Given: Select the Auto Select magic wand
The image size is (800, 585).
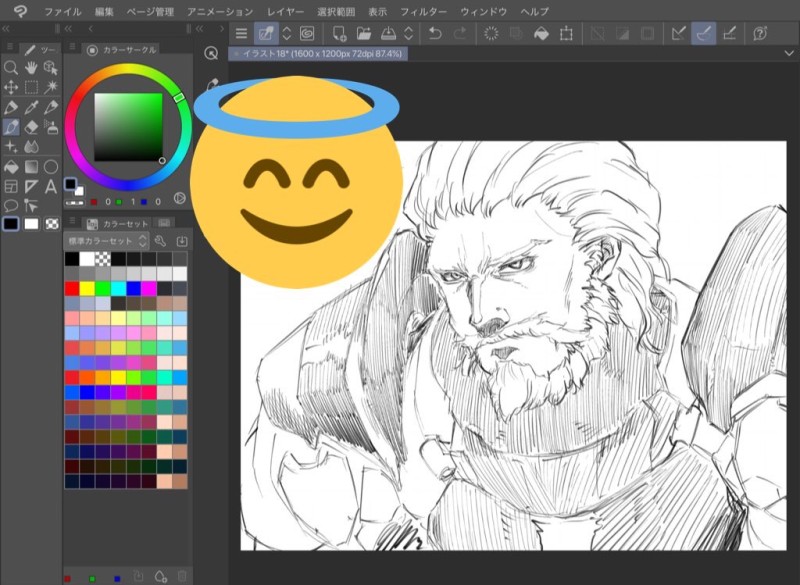Looking at the screenshot, I should (50, 88).
